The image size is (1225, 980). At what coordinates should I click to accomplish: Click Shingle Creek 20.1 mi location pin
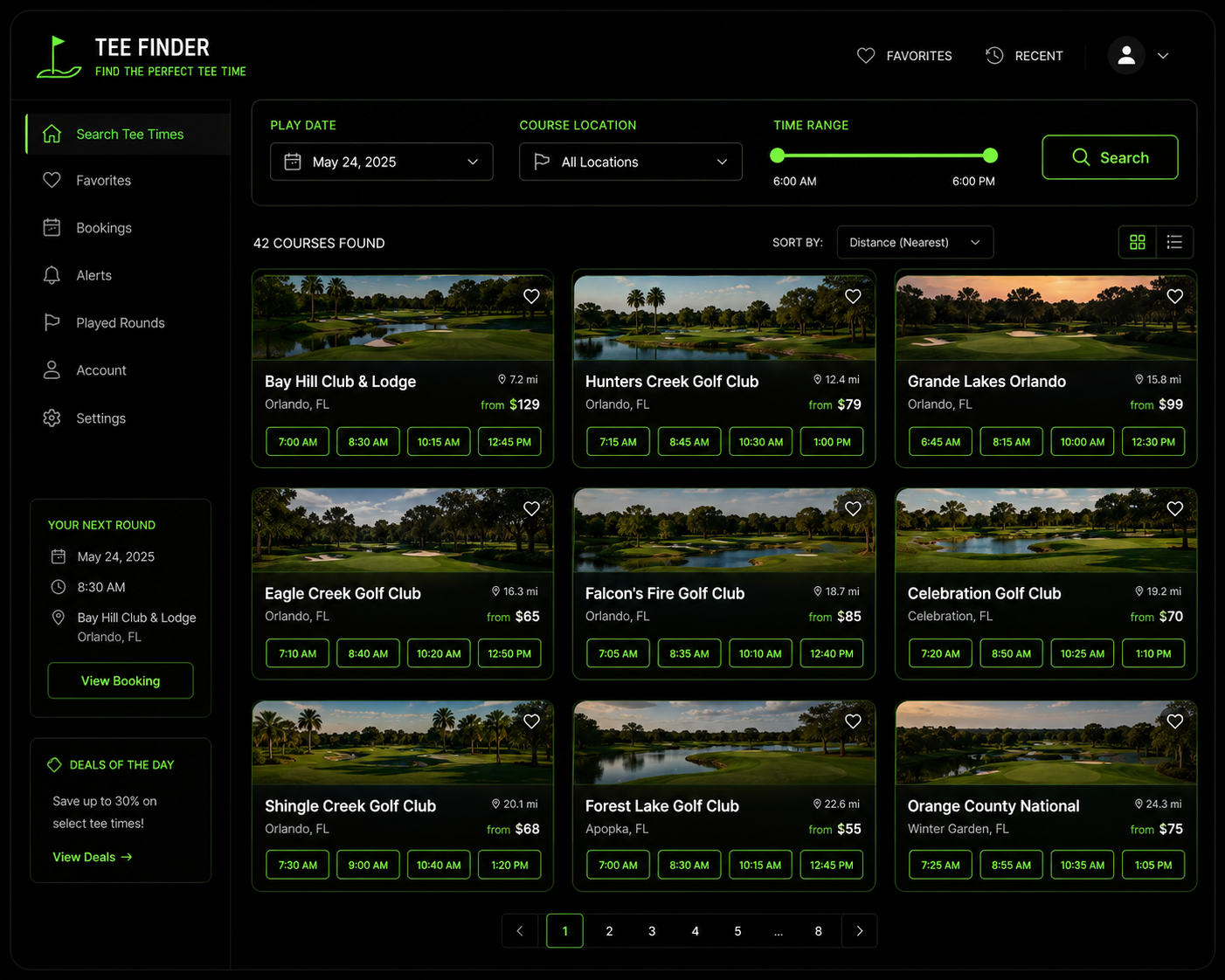tap(495, 804)
